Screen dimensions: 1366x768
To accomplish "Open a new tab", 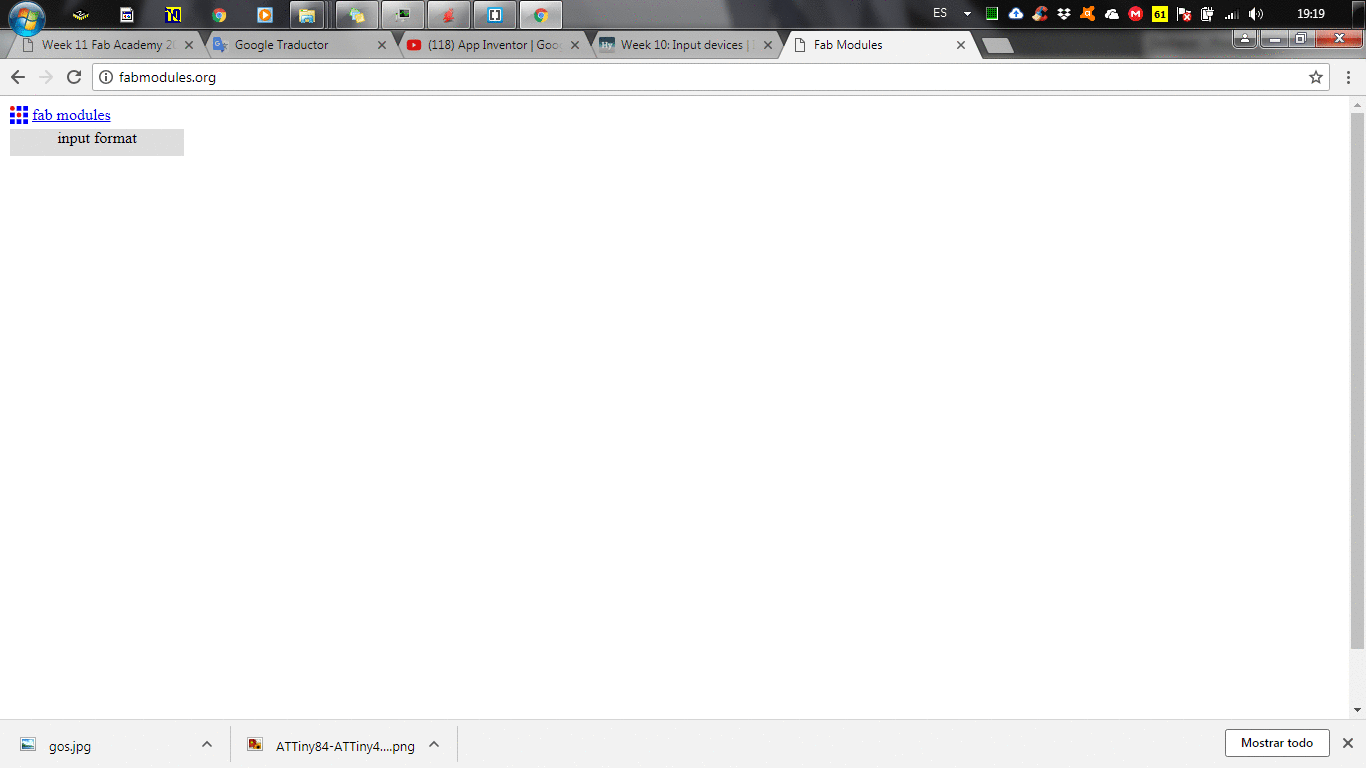I will pyautogui.click(x=998, y=45).
